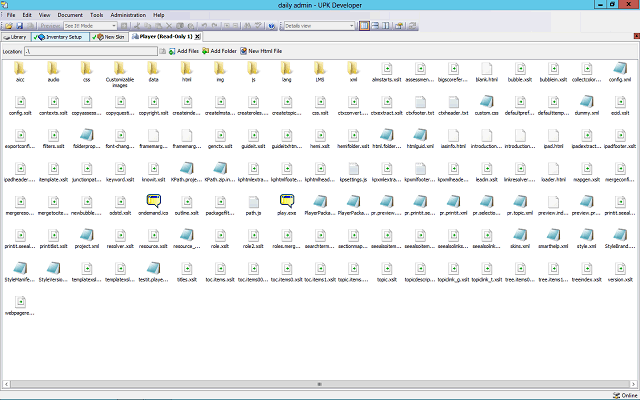640x400 pixels.
Task: Select the ondemand.ico file icon
Action: [153, 203]
